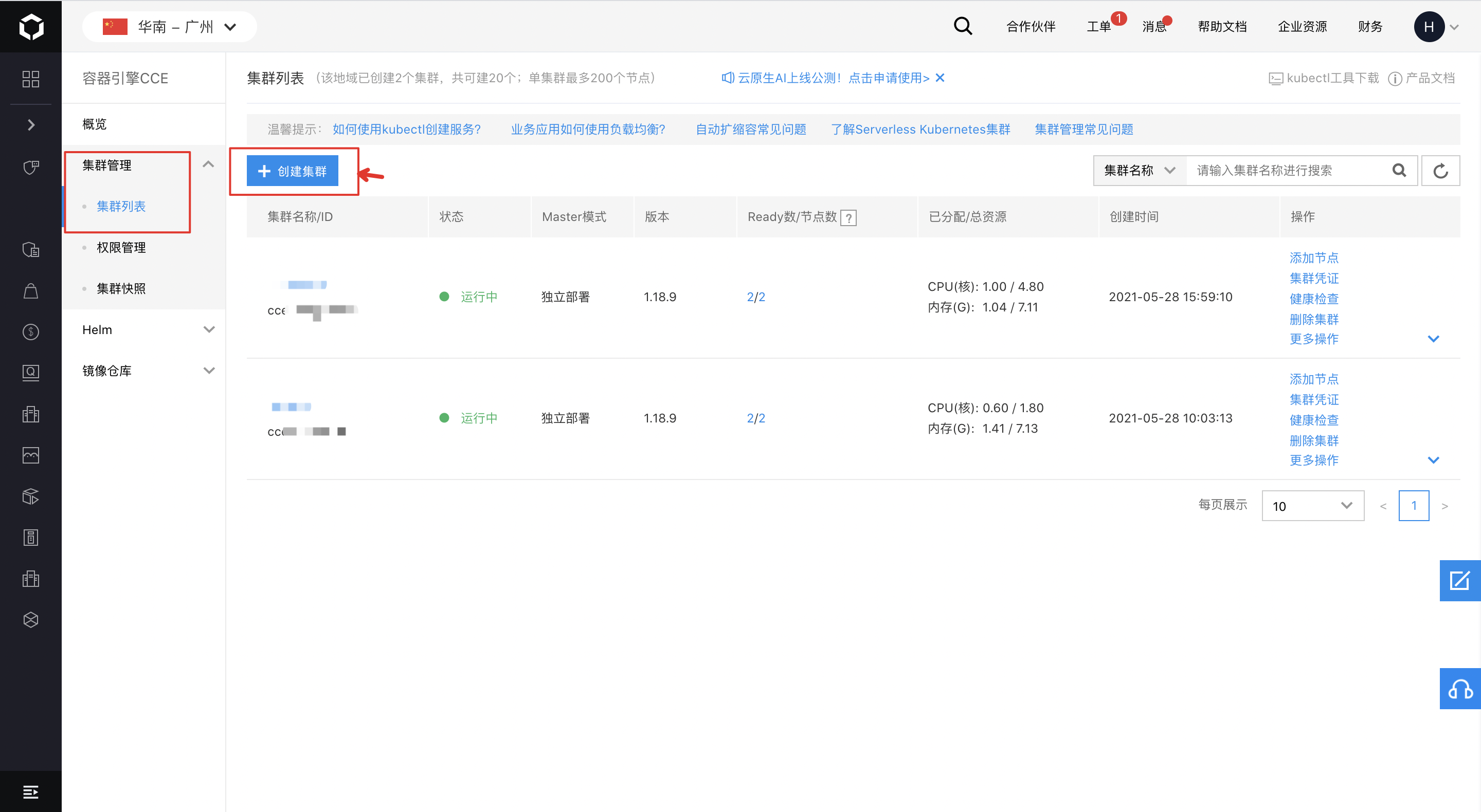Click the search icon in cluster search box
The height and width of the screenshot is (812, 1481).
[1399, 170]
